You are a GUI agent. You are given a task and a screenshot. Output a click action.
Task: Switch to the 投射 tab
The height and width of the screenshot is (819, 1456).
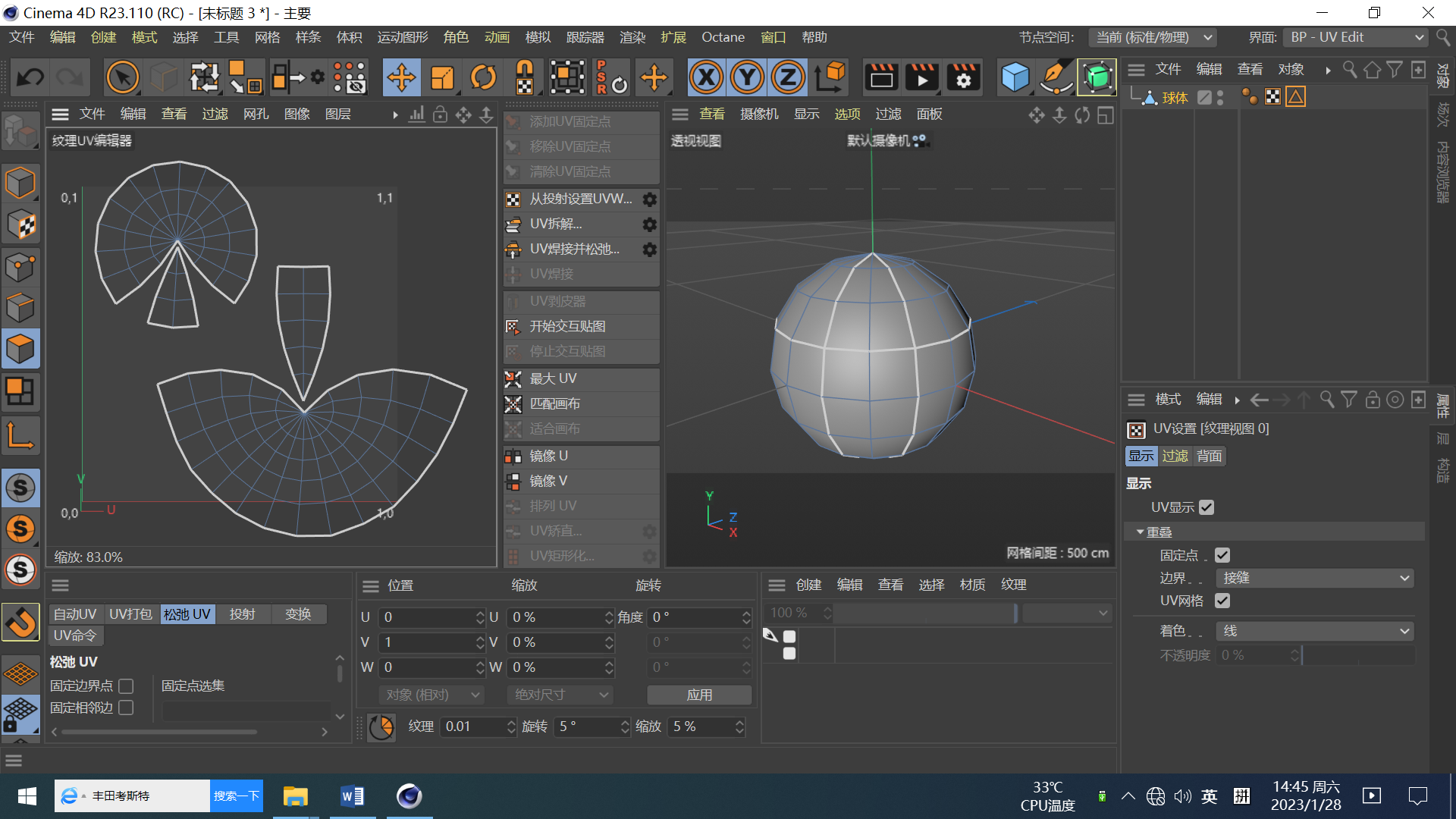(243, 614)
